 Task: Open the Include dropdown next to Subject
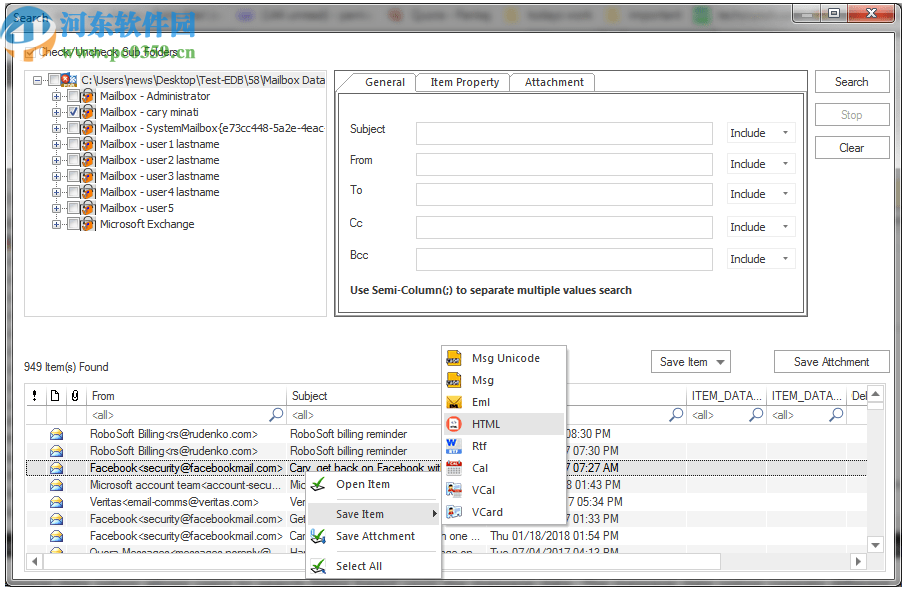pos(761,132)
